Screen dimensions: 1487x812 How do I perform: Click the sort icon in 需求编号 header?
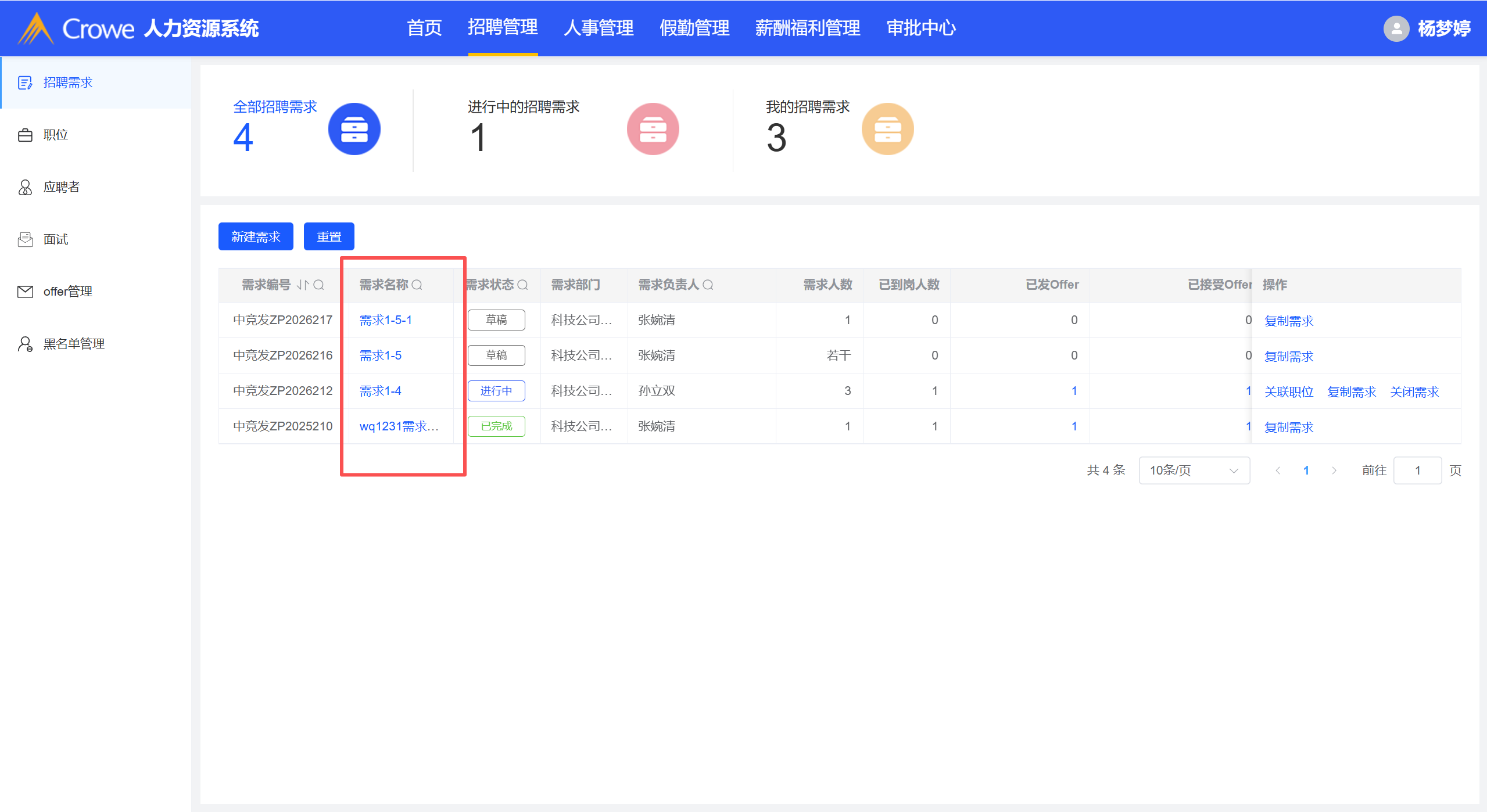pyautogui.click(x=303, y=285)
